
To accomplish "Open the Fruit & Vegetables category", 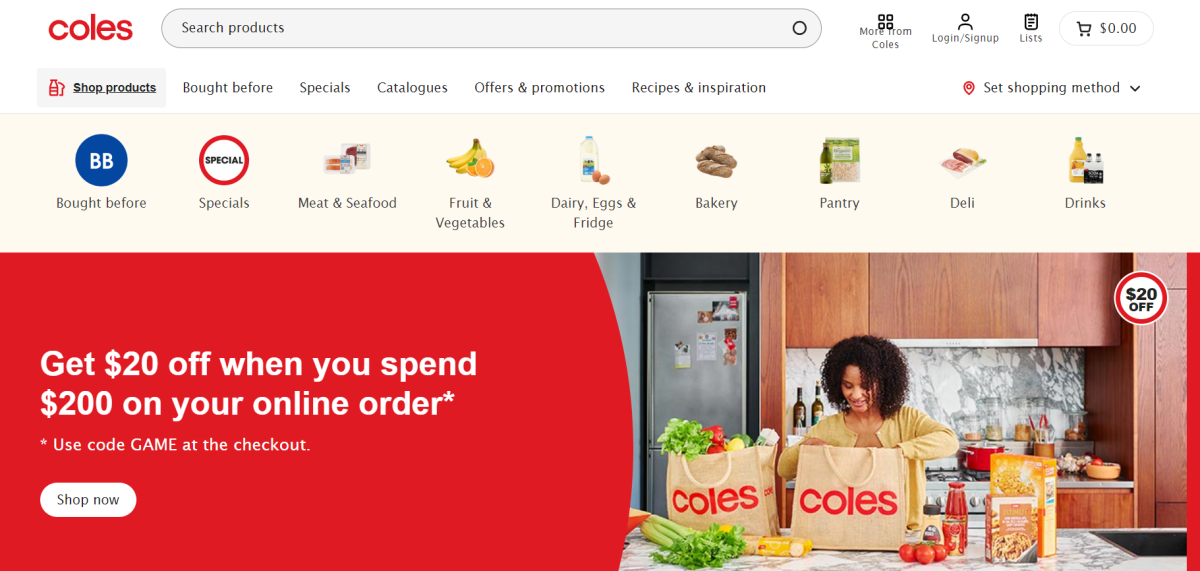I will (470, 183).
